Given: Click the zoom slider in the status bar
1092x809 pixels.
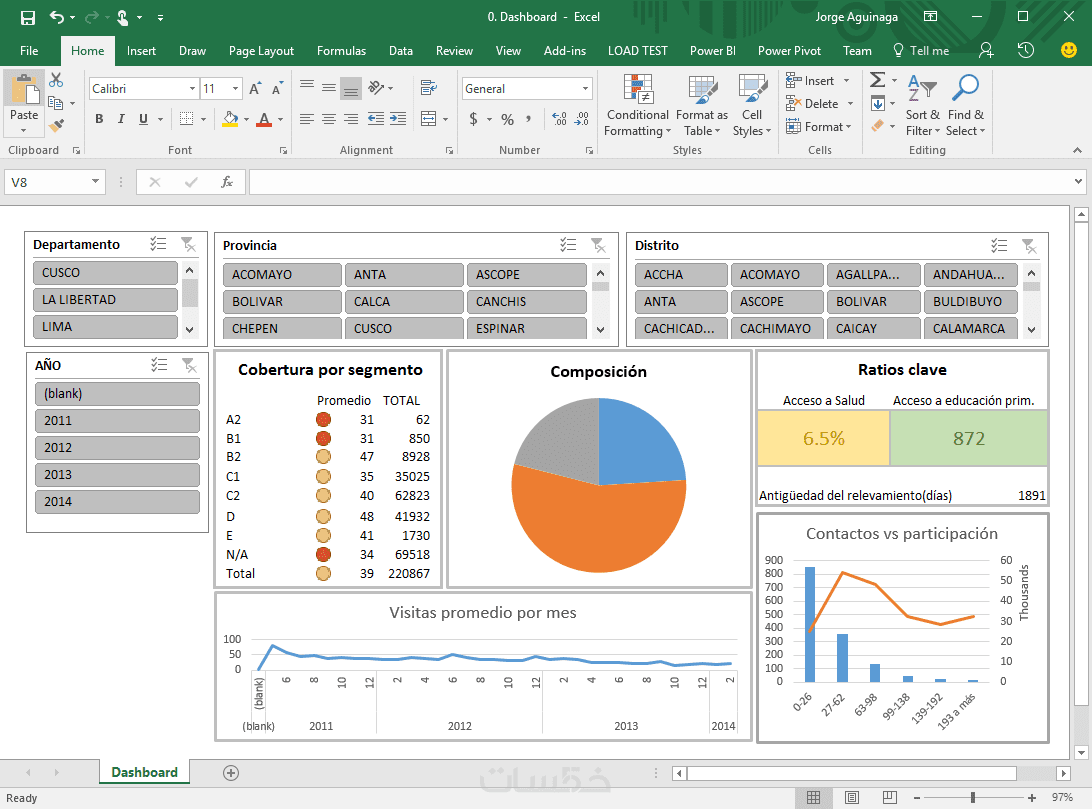Looking at the screenshot, I should (x=972, y=797).
